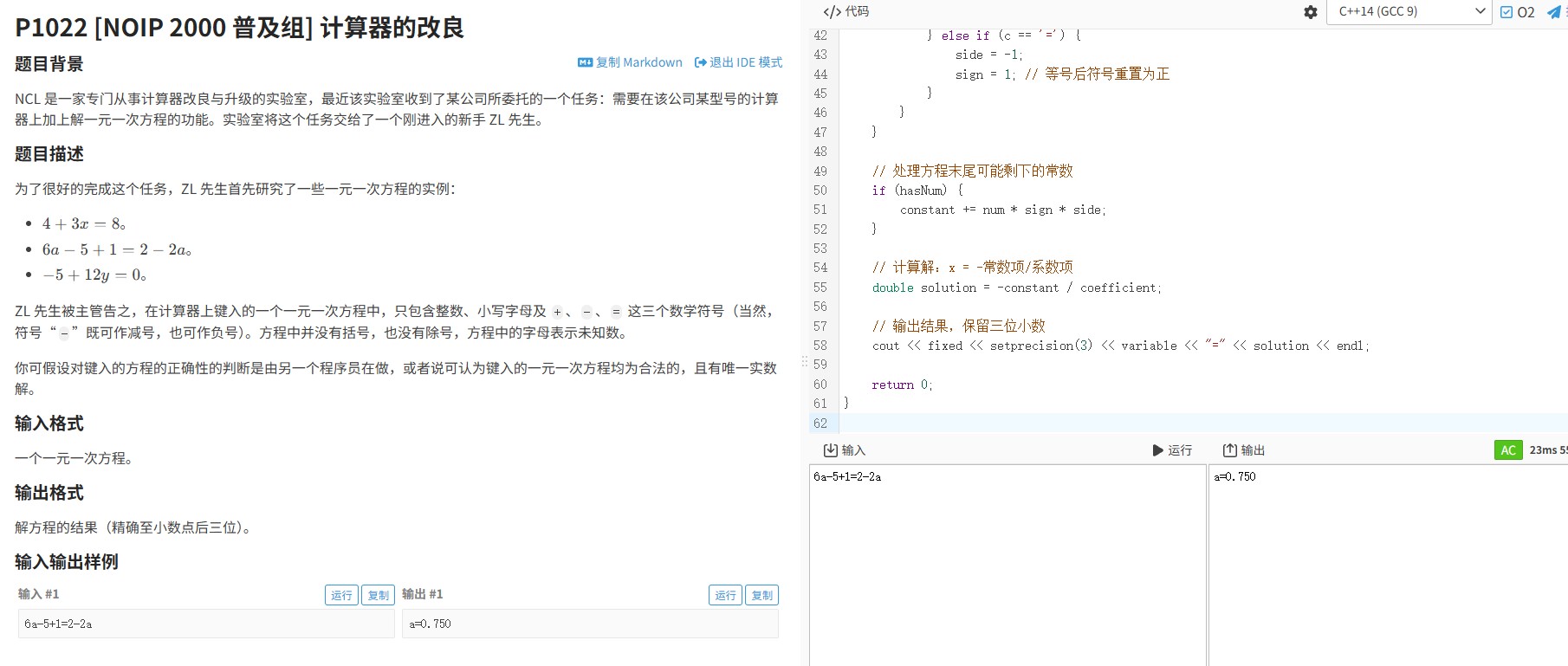Open the code editor settings gear

point(1311,12)
